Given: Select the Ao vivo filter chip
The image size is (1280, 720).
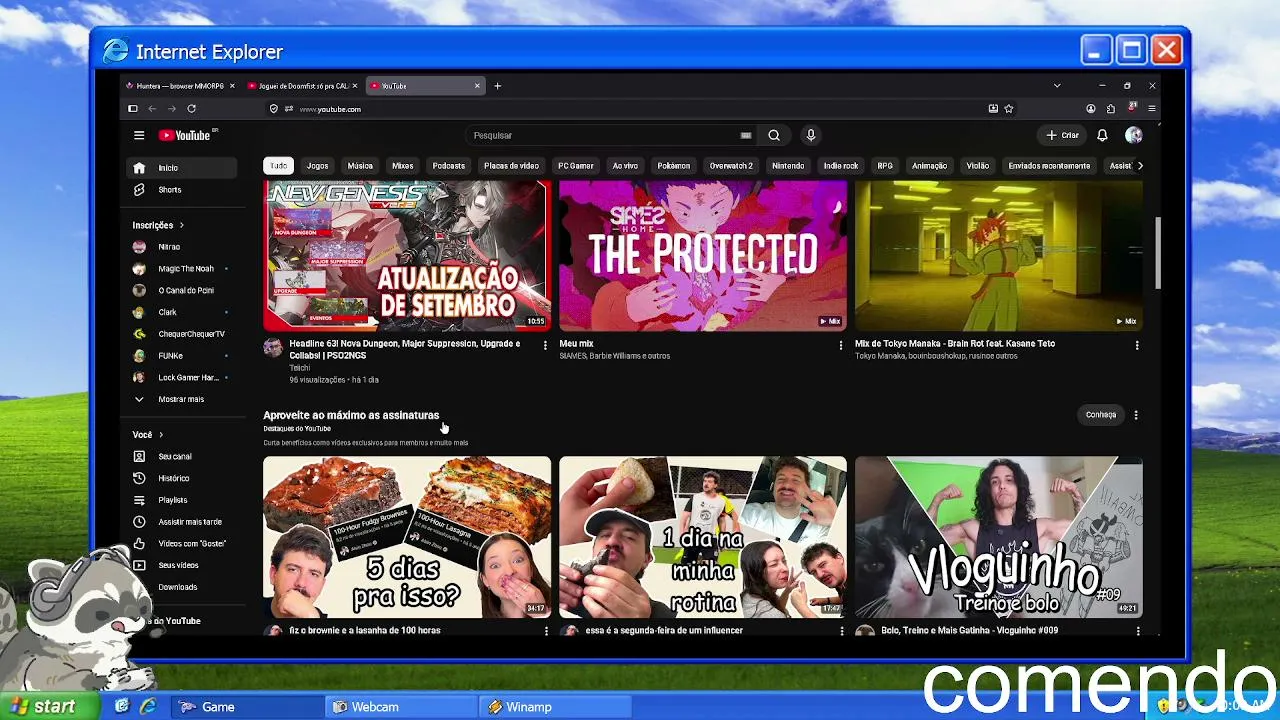Looking at the screenshot, I should [625, 166].
